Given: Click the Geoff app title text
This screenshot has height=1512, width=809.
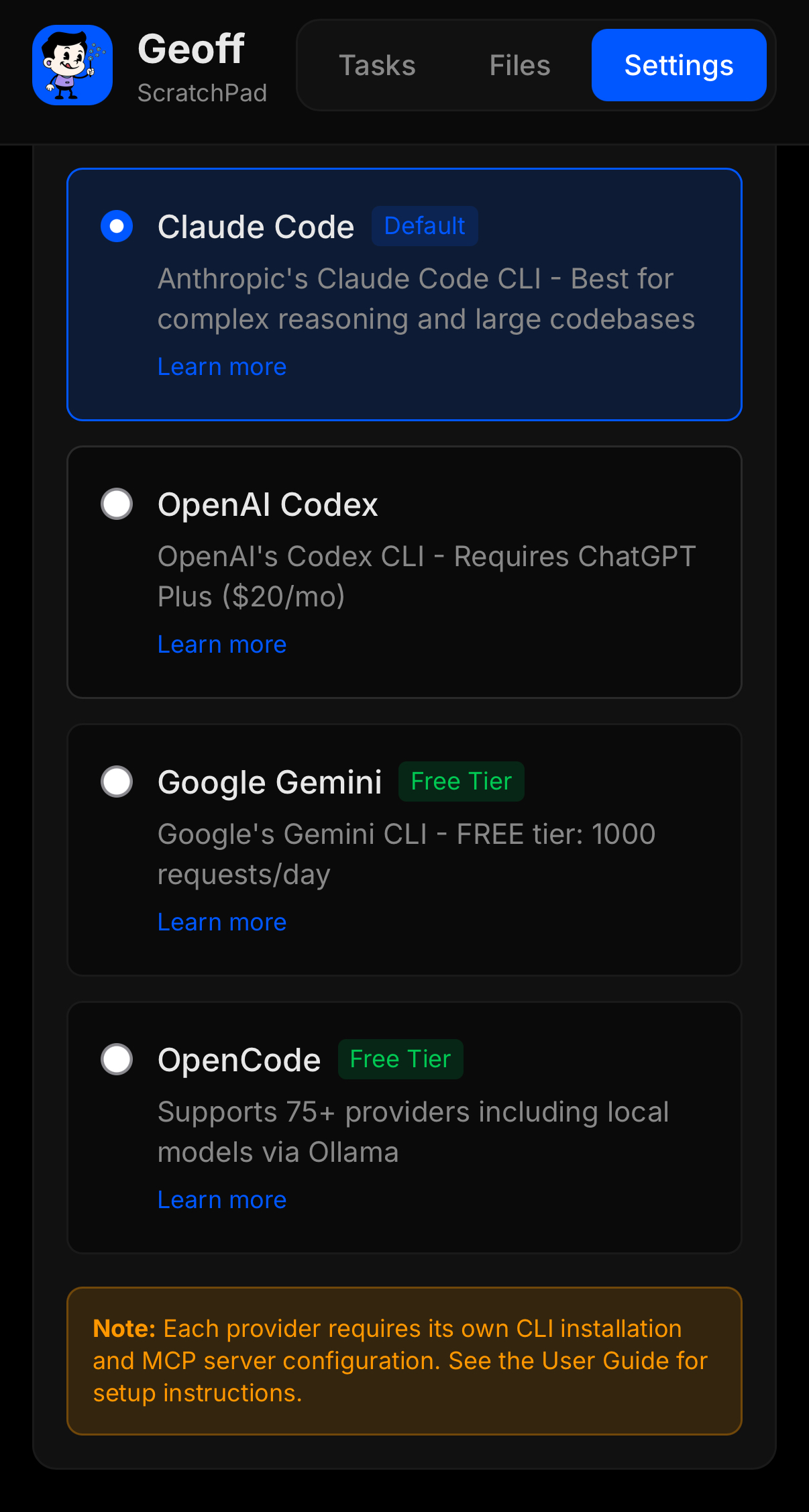Looking at the screenshot, I should pos(191,49).
